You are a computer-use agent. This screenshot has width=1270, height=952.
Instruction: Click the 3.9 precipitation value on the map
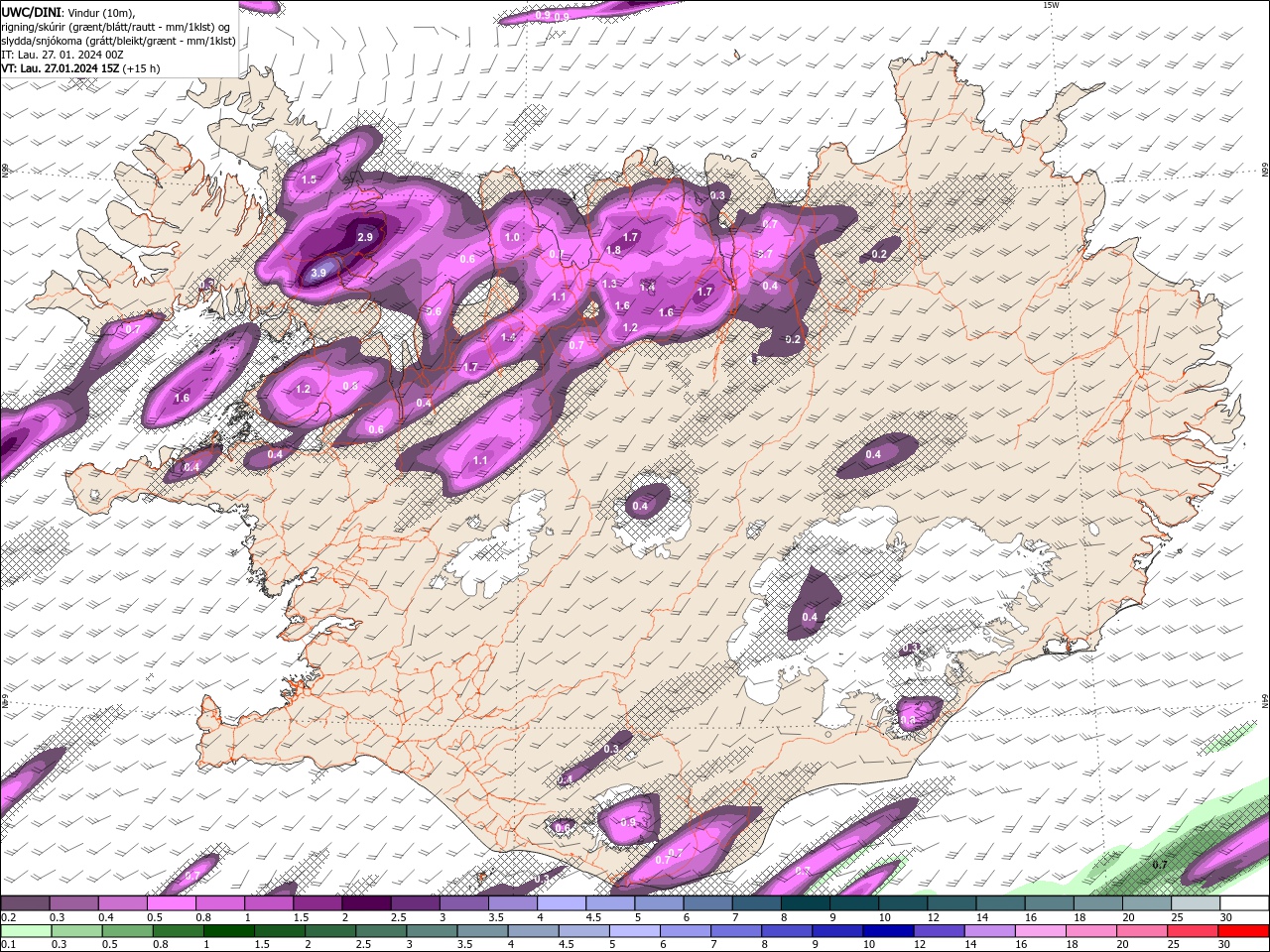(318, 273)
